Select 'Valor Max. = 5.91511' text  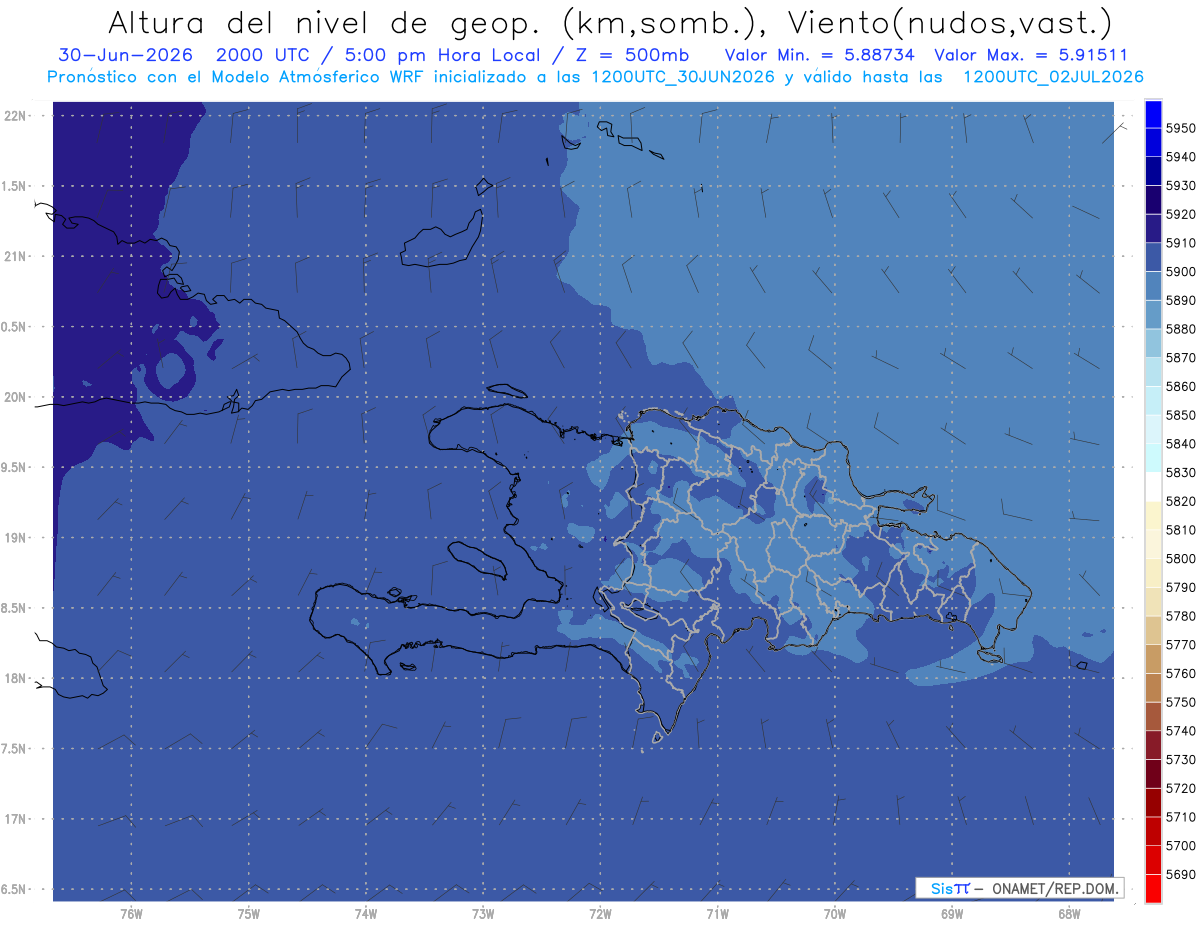pyautogui.click(x=1030, y=55)
